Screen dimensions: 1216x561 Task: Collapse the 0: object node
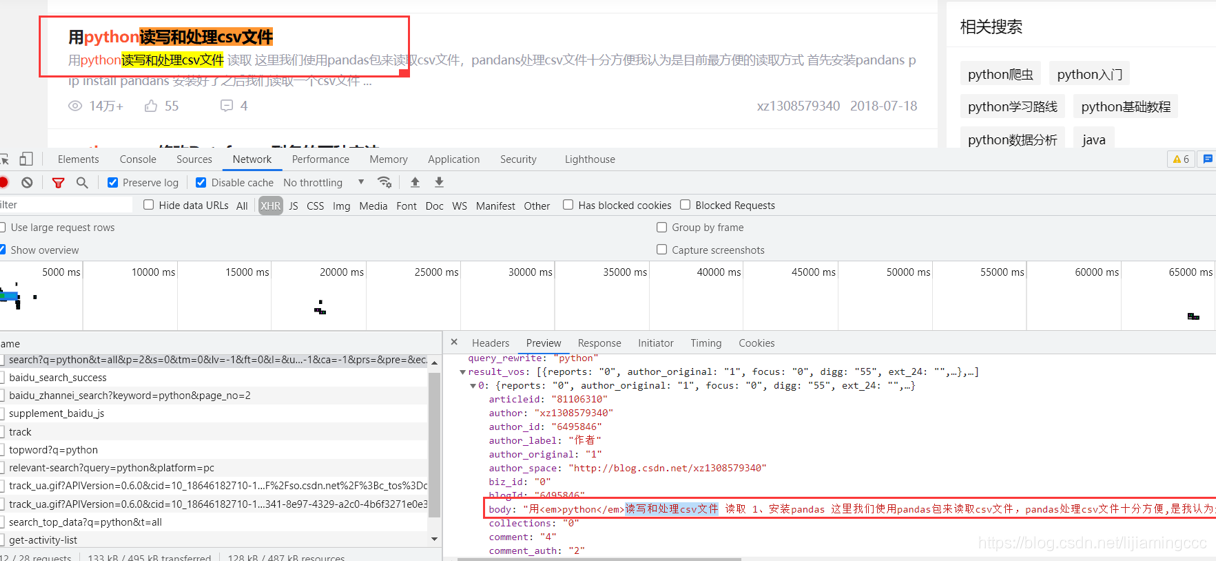(x=473, y=385)
